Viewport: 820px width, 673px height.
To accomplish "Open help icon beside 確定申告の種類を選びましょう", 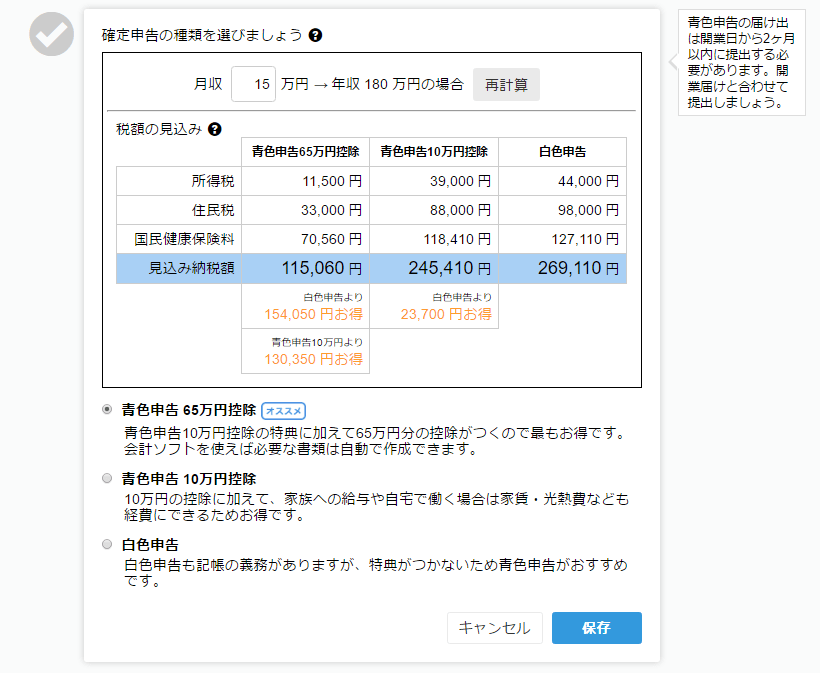I will [315, 35].
